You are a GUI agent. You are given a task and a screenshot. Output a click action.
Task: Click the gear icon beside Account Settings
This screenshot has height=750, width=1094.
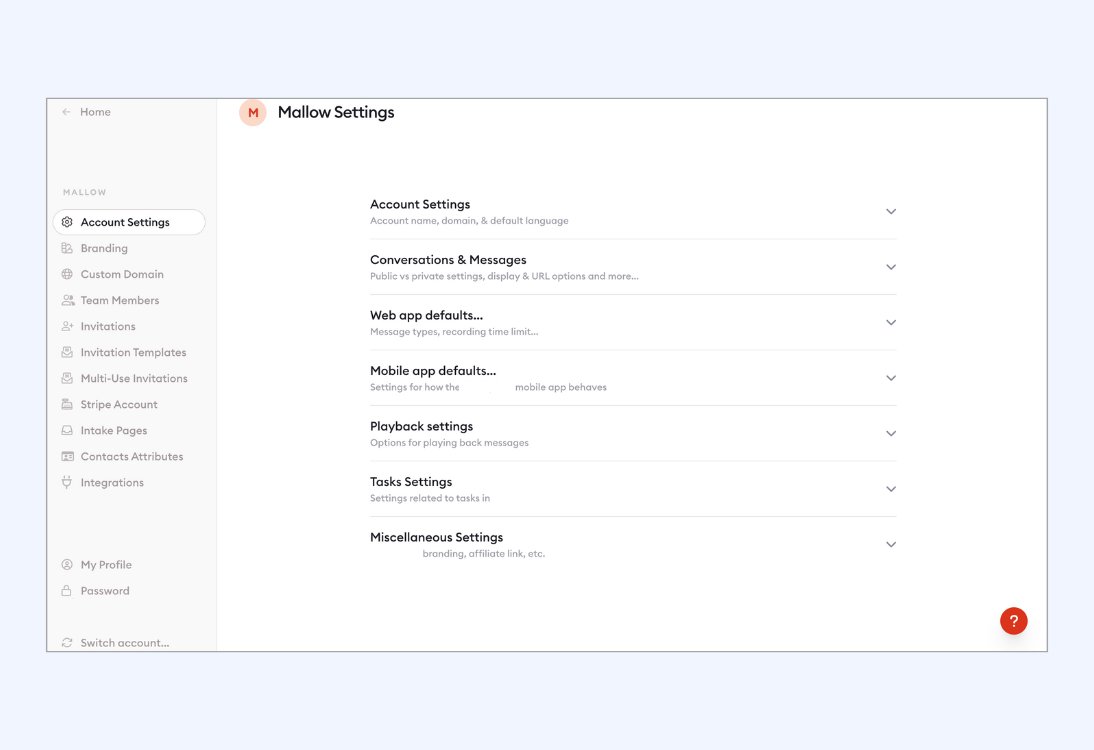pyautogui.click(x=67, y=222)
